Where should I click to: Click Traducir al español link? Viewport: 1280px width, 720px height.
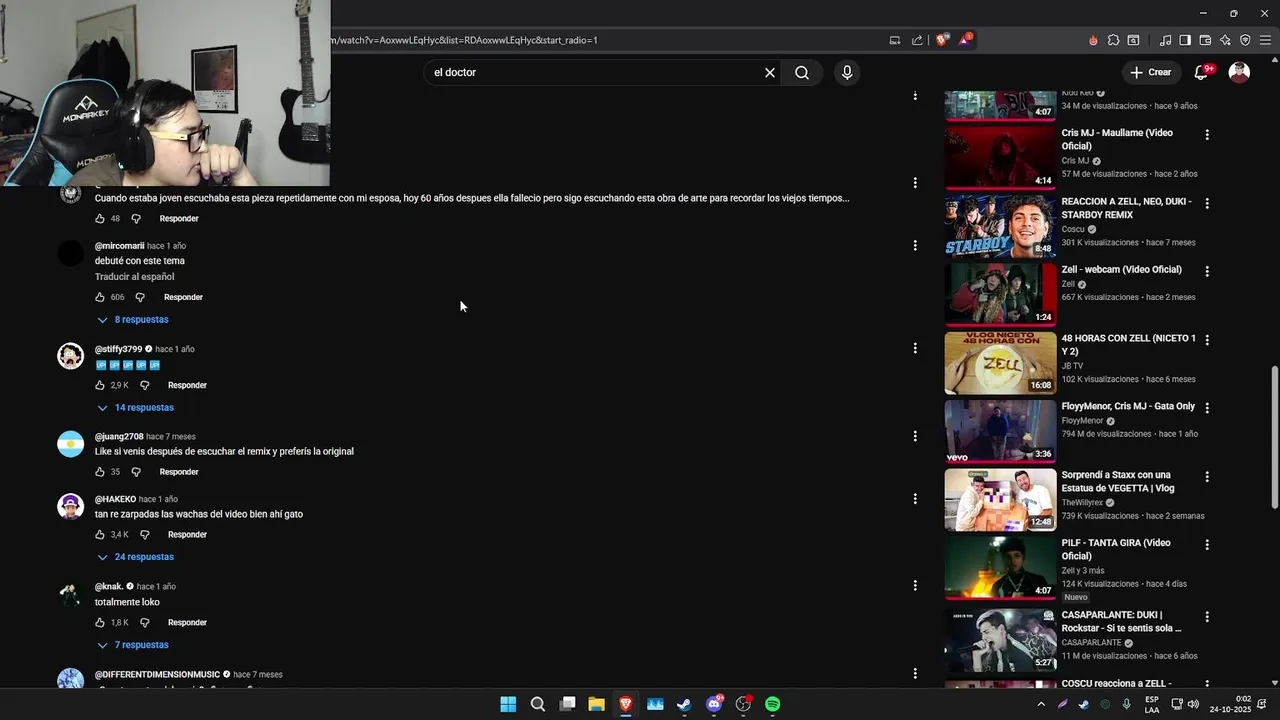click(x=135, y=277)
